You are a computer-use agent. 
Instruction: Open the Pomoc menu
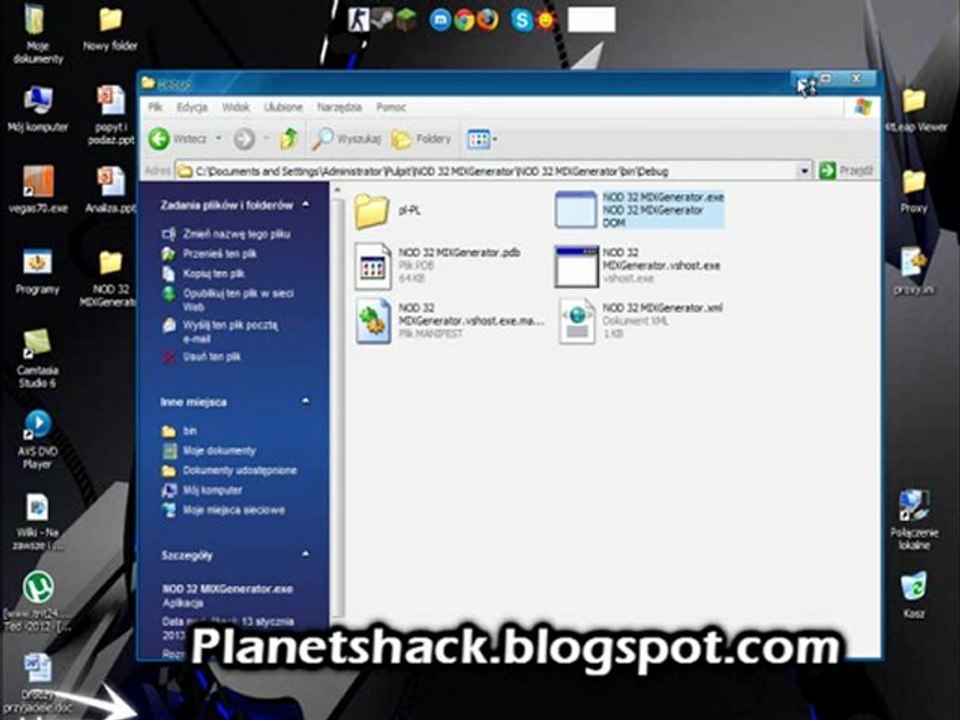[391, 107]
